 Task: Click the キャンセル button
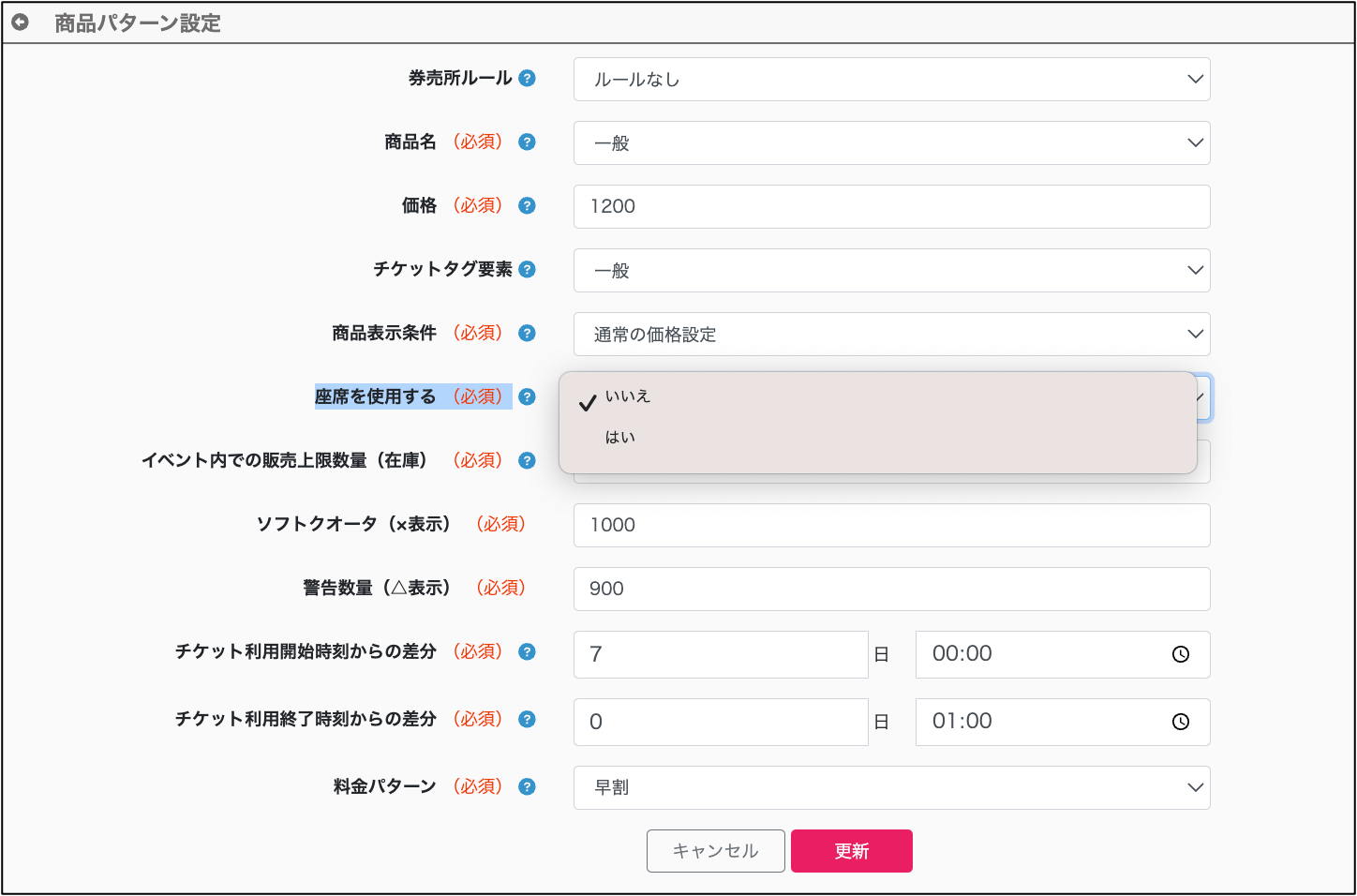coord(715,851)
